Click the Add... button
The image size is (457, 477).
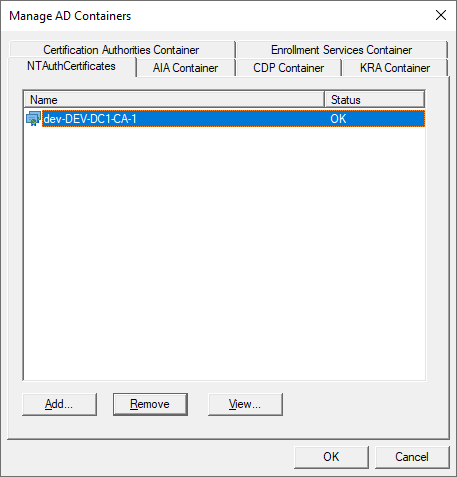tap(59, 404)
